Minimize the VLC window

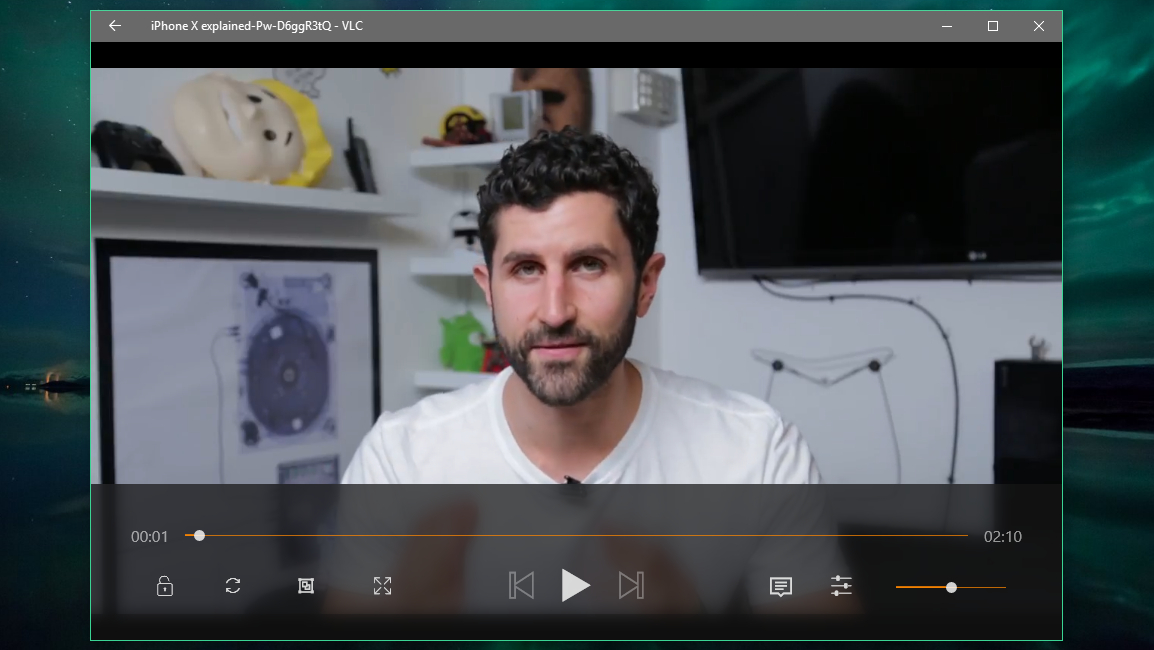click(947, 27)
